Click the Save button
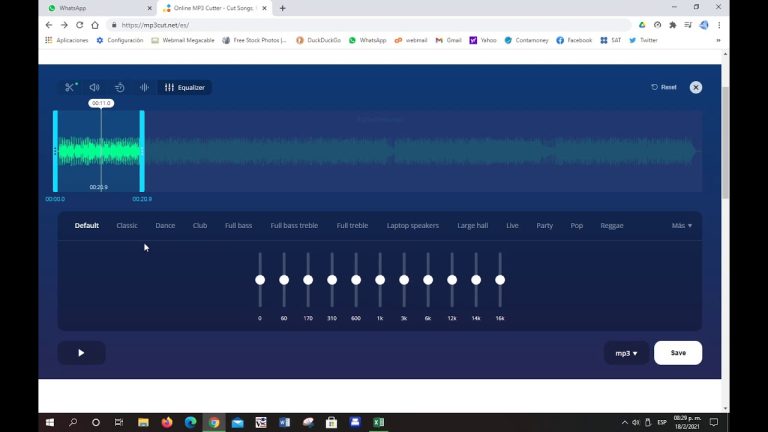 tap(678, 353)
